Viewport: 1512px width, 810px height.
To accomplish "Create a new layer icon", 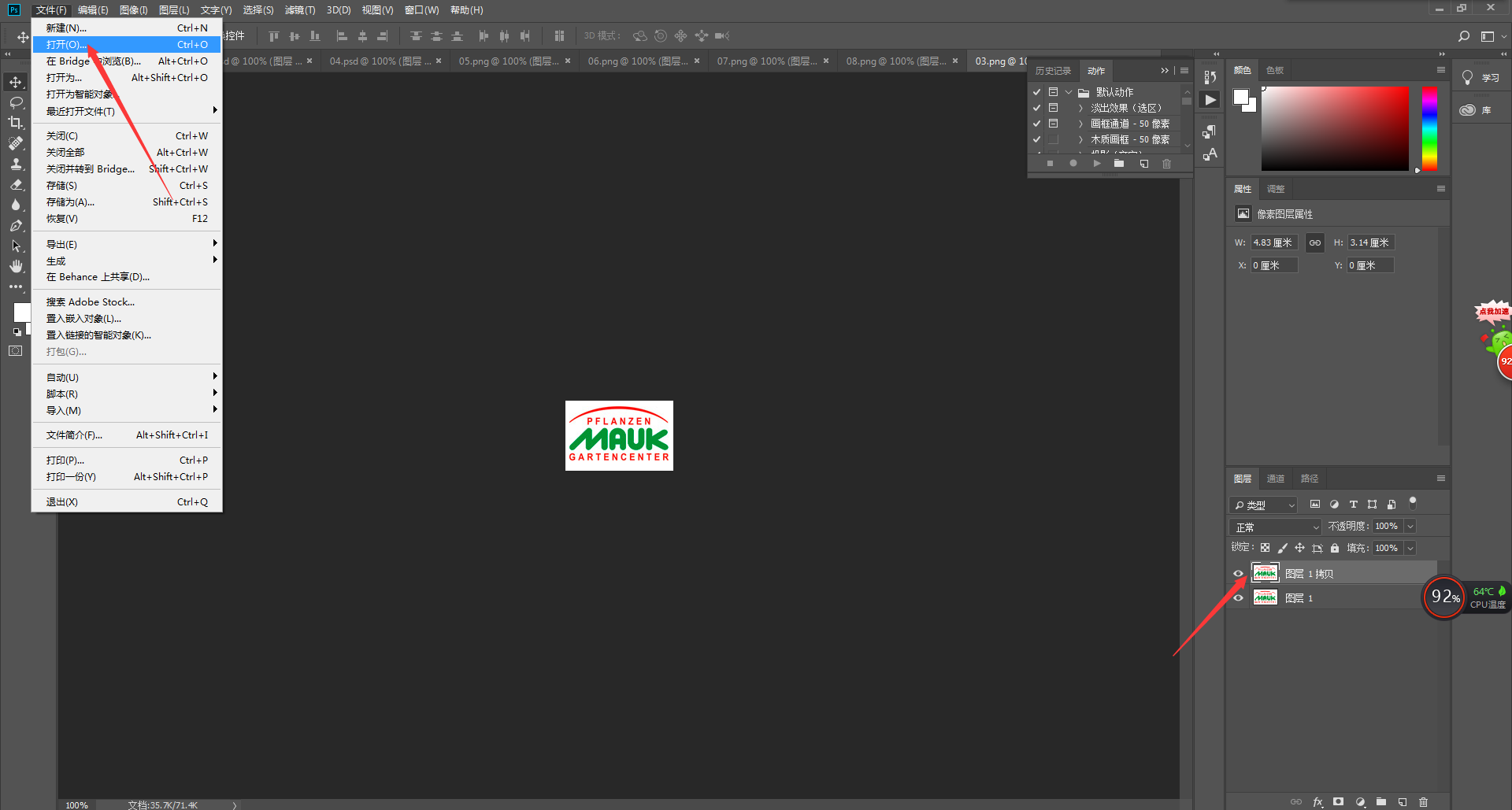I will (x=1403, y=802).
